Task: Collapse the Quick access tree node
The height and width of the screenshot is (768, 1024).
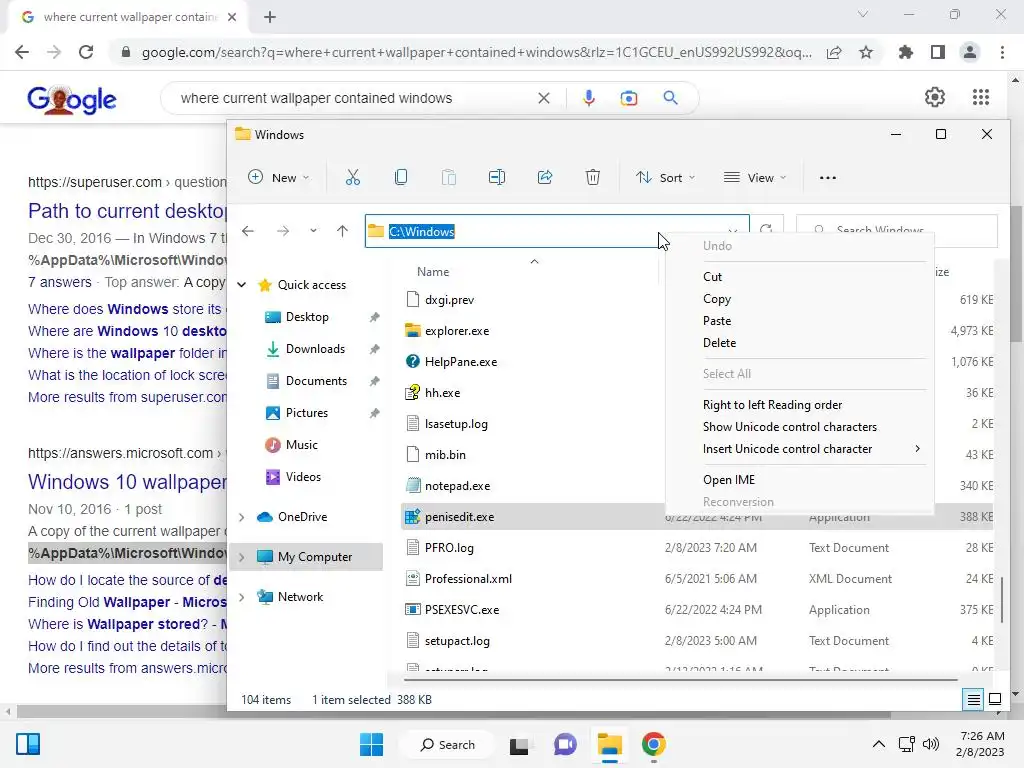Action: [242, 285]
